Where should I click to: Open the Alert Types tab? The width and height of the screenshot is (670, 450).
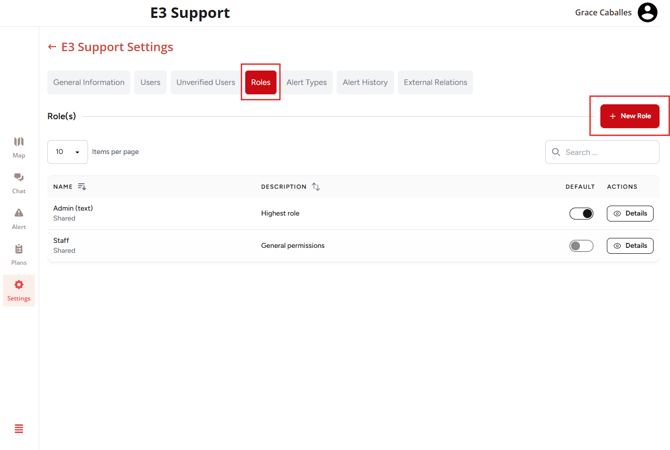pos(306,82)
